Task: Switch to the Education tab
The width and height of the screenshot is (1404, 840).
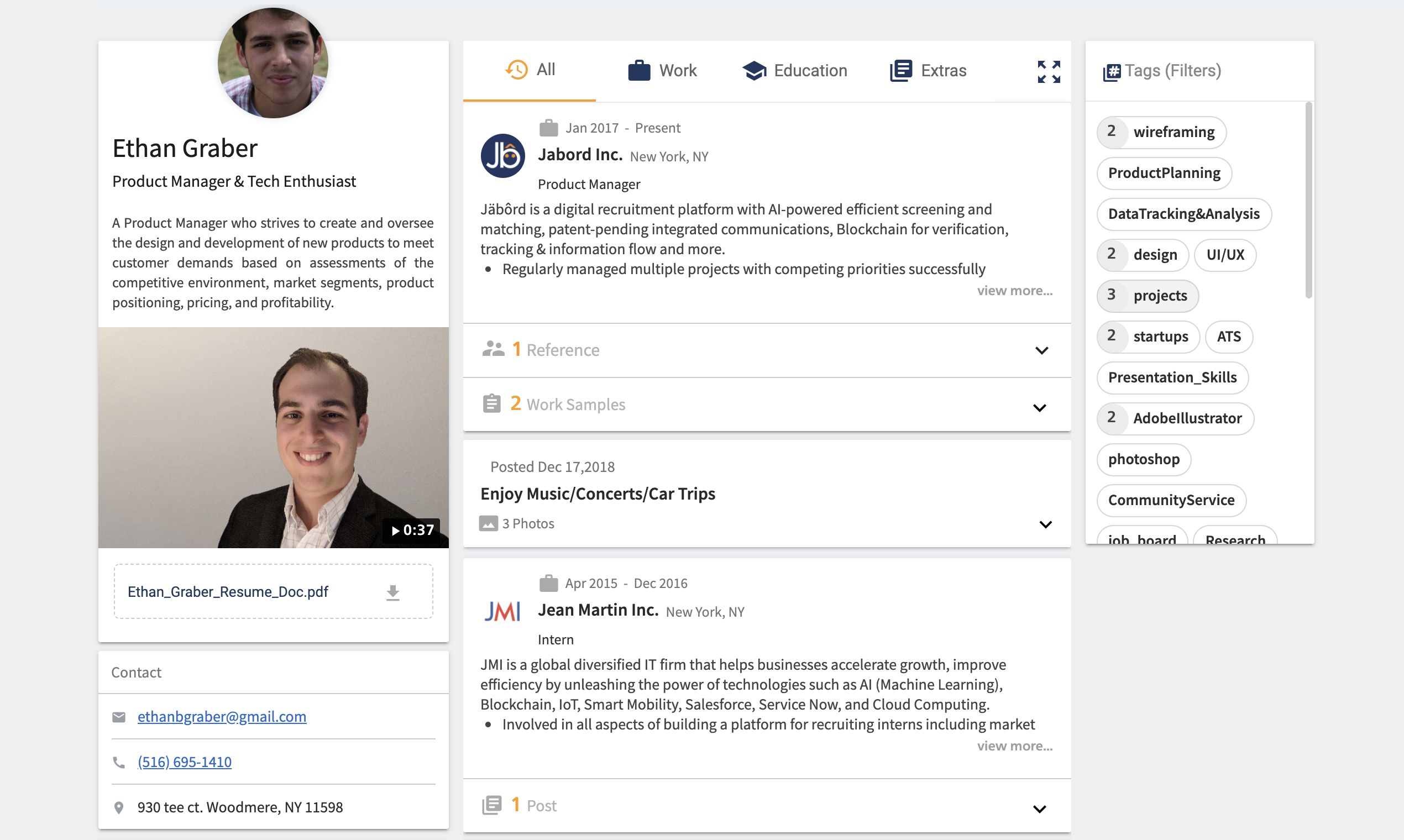Action: pos(794,71)
